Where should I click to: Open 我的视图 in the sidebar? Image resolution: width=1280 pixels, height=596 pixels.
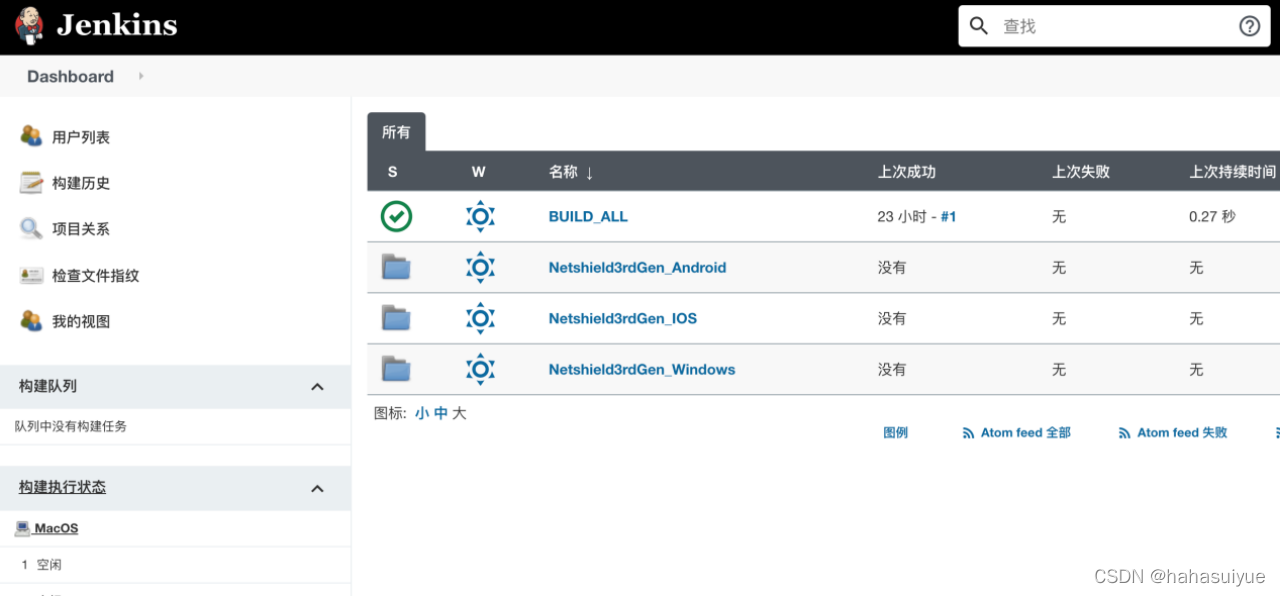[x=81, y=321]
